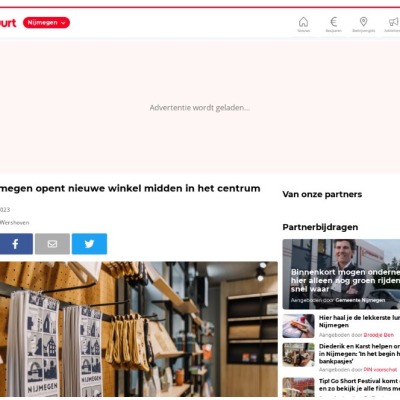Open 'Hier haal je de lekkerste' lunch article
The width and height of the screenshot is (400, 400).
(x=359, y=321)
